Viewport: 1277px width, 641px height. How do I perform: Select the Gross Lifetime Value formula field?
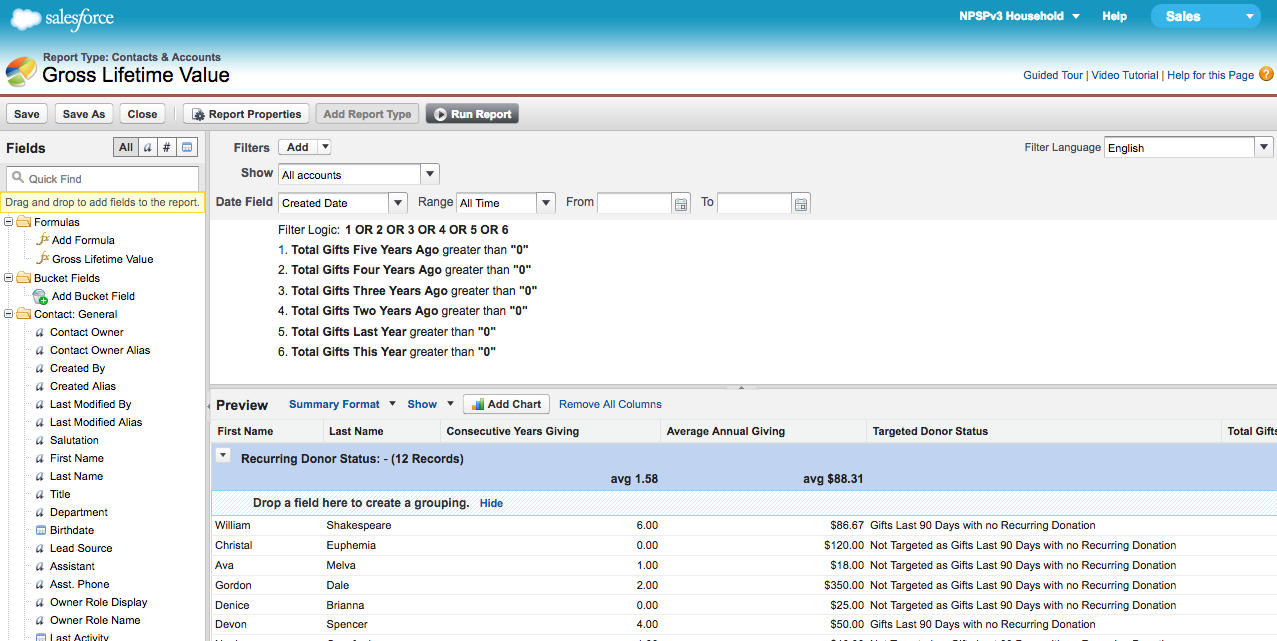[103, 259]
